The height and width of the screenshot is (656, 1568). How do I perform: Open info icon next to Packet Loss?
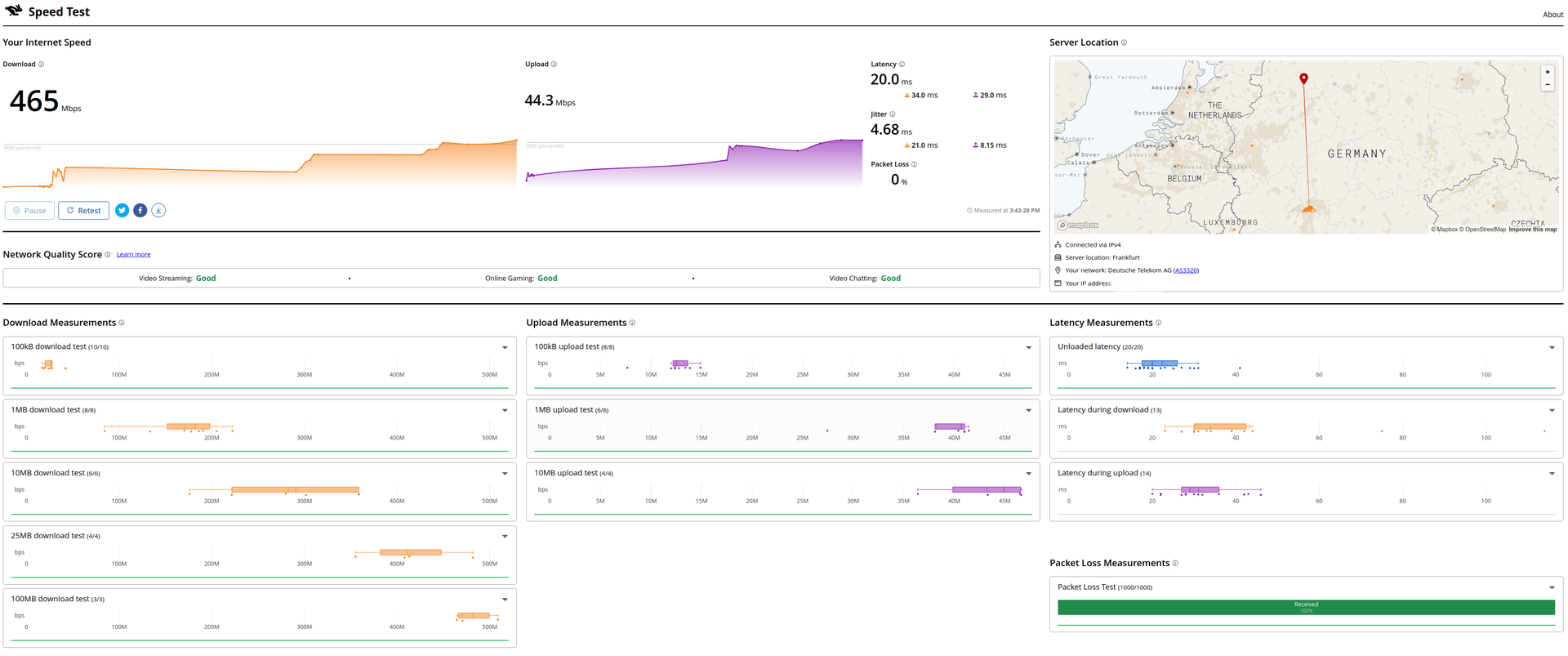coord(914,164)
